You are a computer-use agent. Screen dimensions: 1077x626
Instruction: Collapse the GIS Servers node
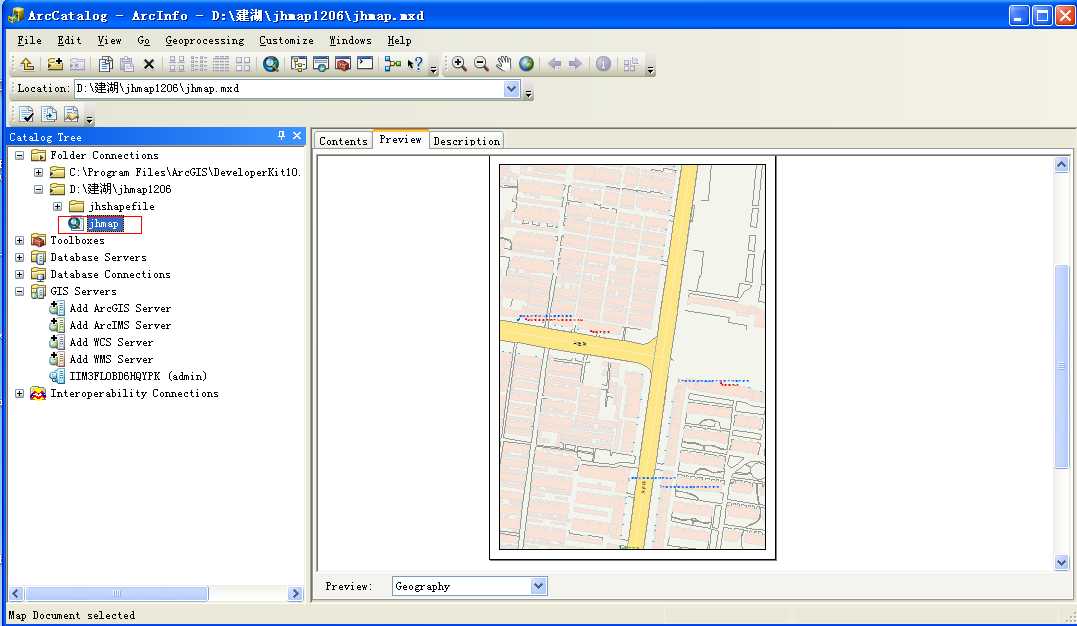[20, 291]
